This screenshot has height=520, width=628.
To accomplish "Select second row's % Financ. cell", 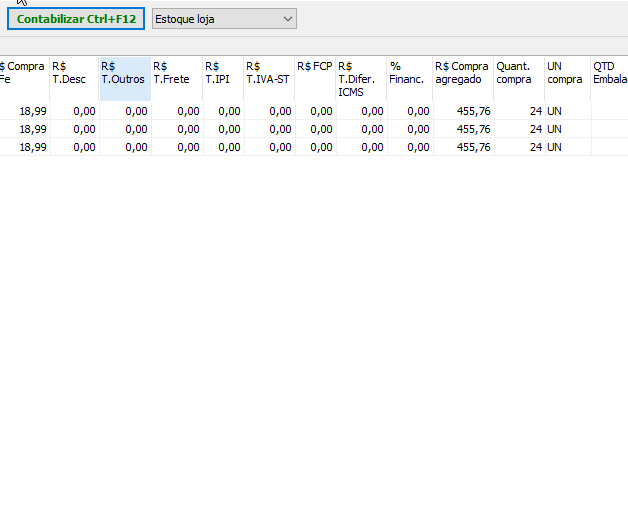I will pyautogui.click(x=409, y=129).
